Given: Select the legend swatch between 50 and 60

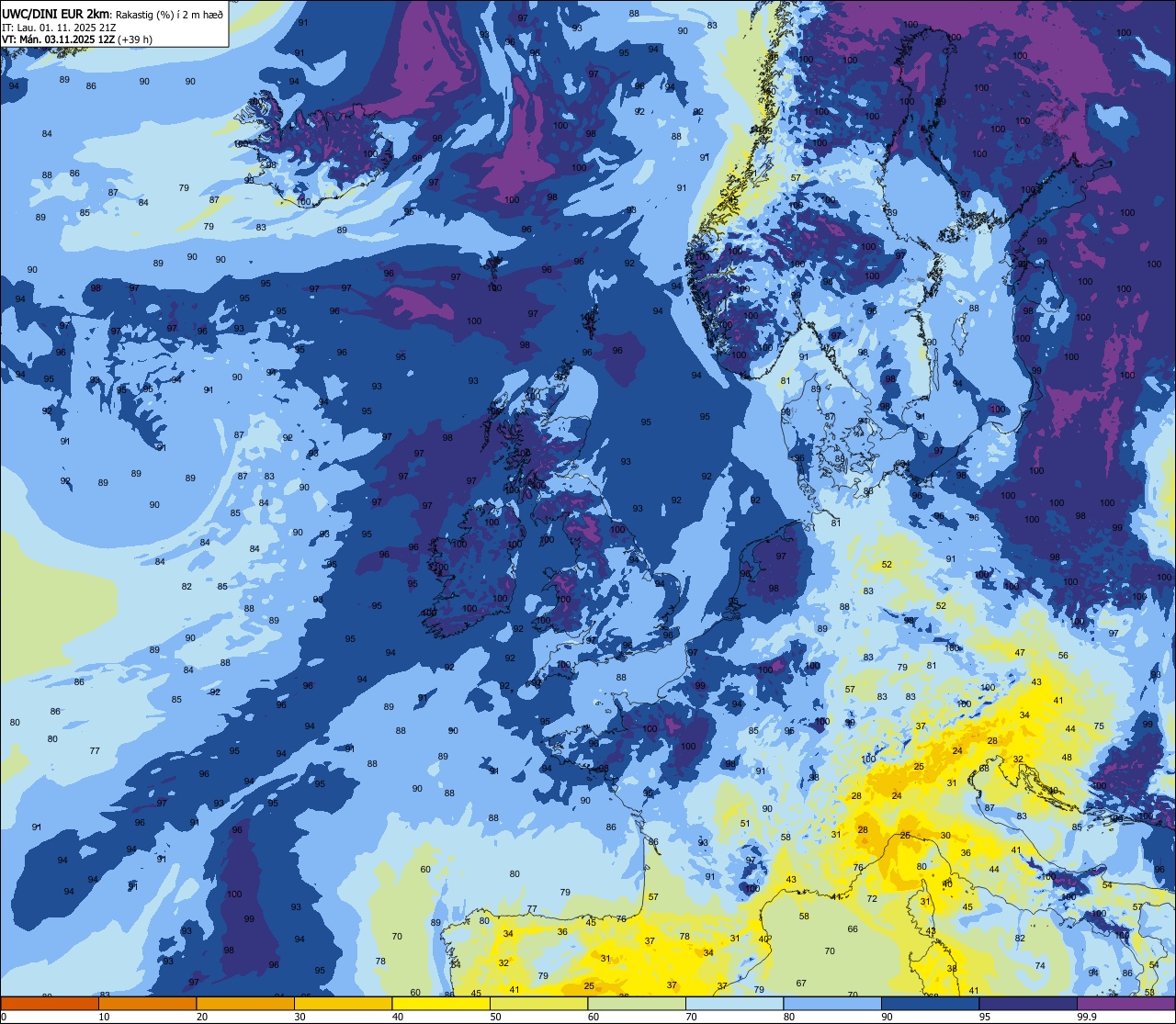Looking at the screenshot, I should tap(538, 1003).
